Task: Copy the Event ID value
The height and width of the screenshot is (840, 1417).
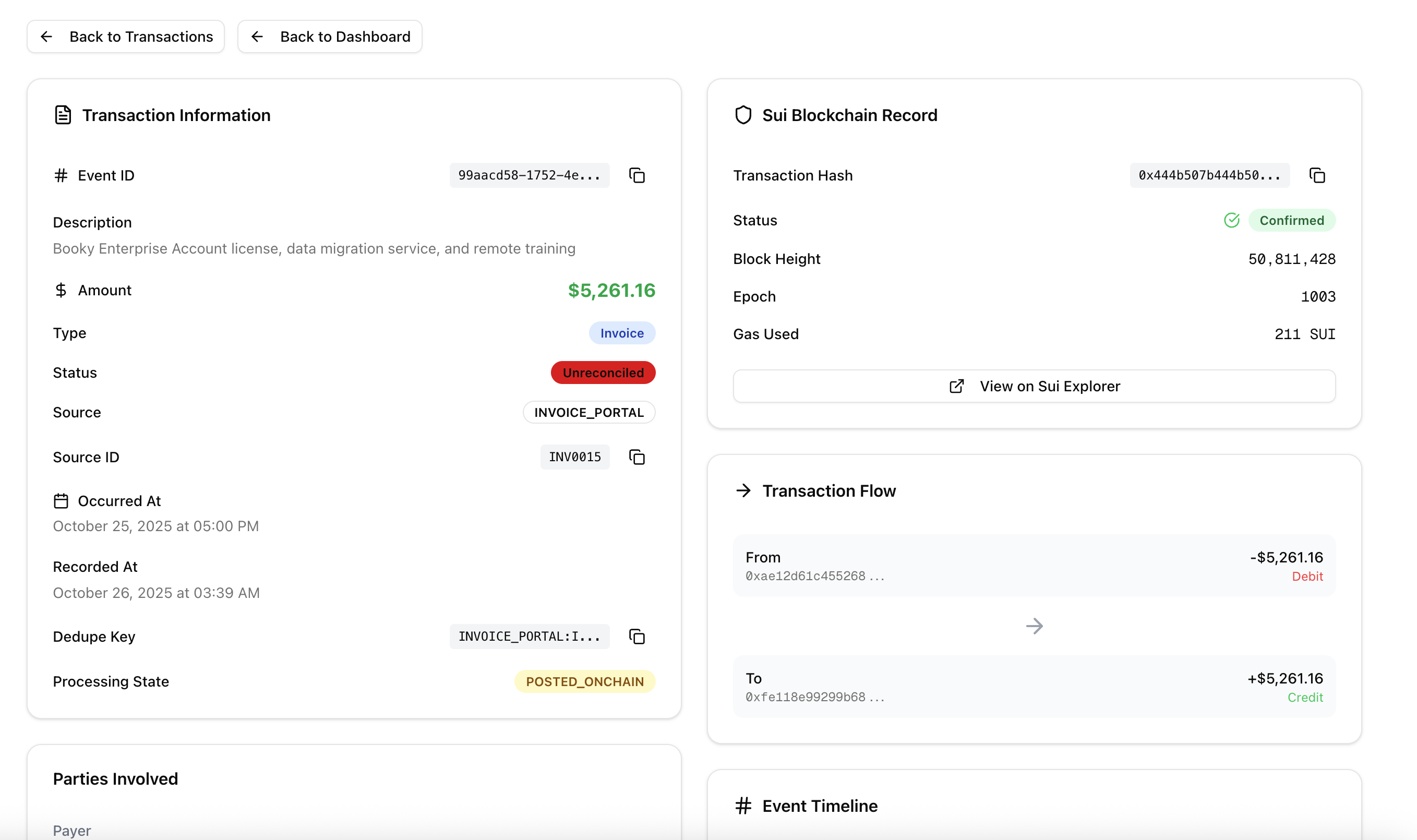Action: [x=637, y=175]
